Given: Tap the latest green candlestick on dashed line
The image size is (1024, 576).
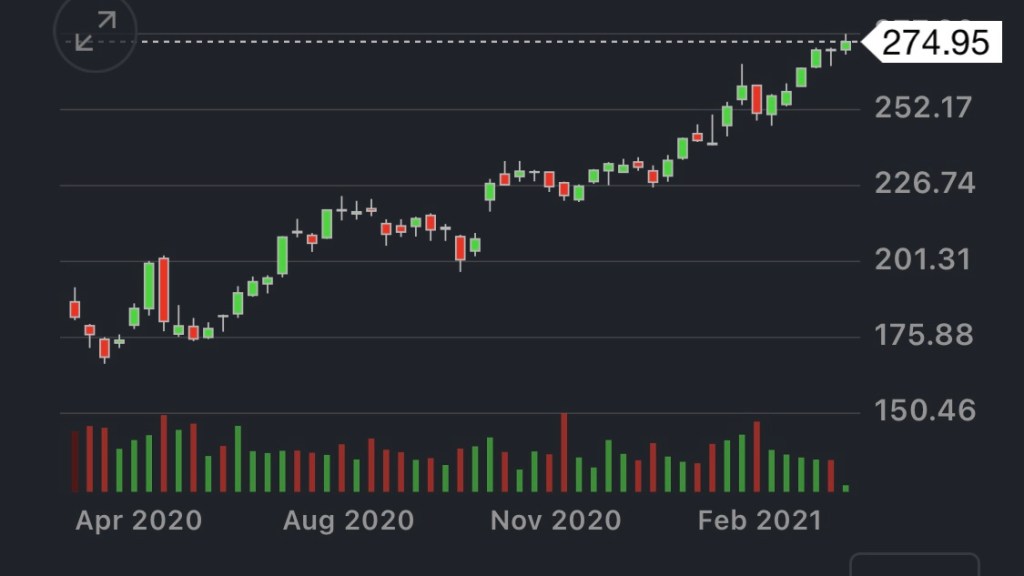Looking at the screenshot, I should click(846, 44).
